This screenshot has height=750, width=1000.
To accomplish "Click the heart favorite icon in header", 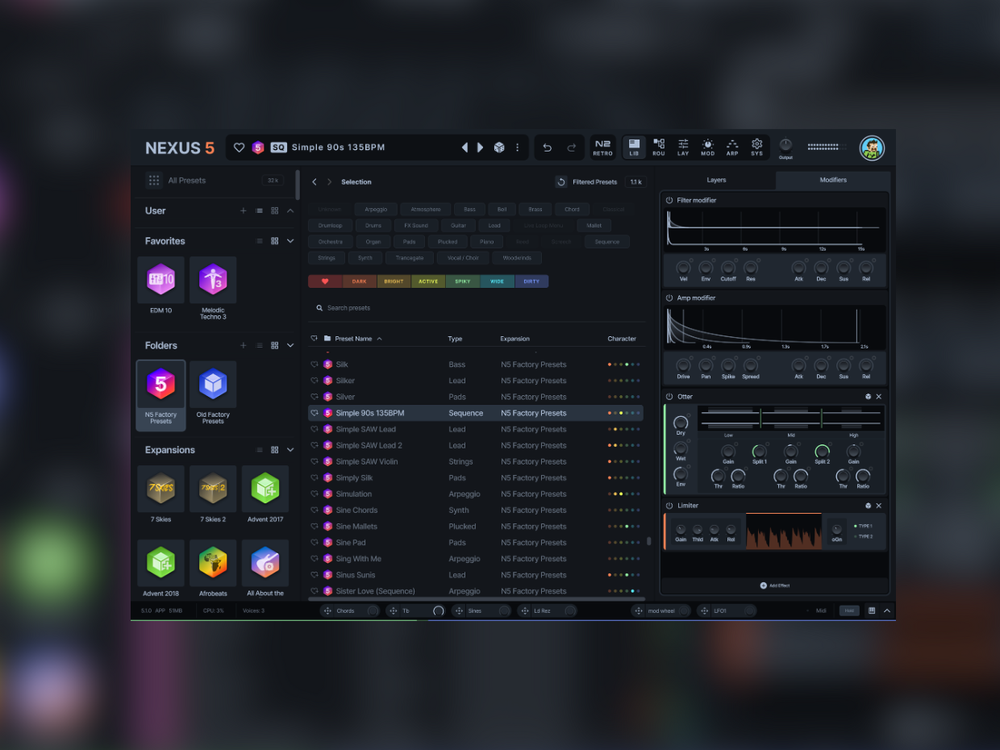I will [x=238, y=147].
